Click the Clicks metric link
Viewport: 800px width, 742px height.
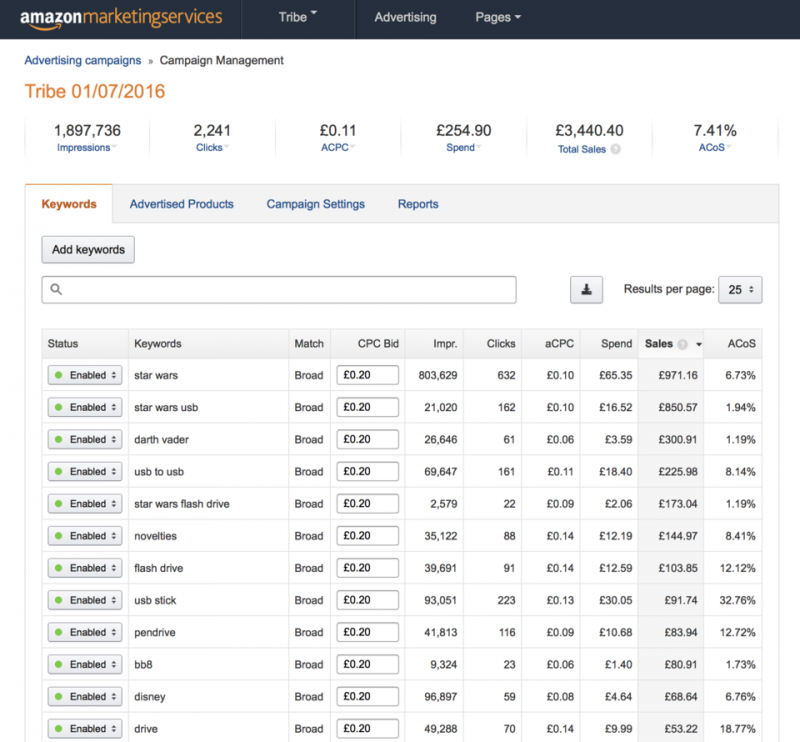[x=209, y=147]
